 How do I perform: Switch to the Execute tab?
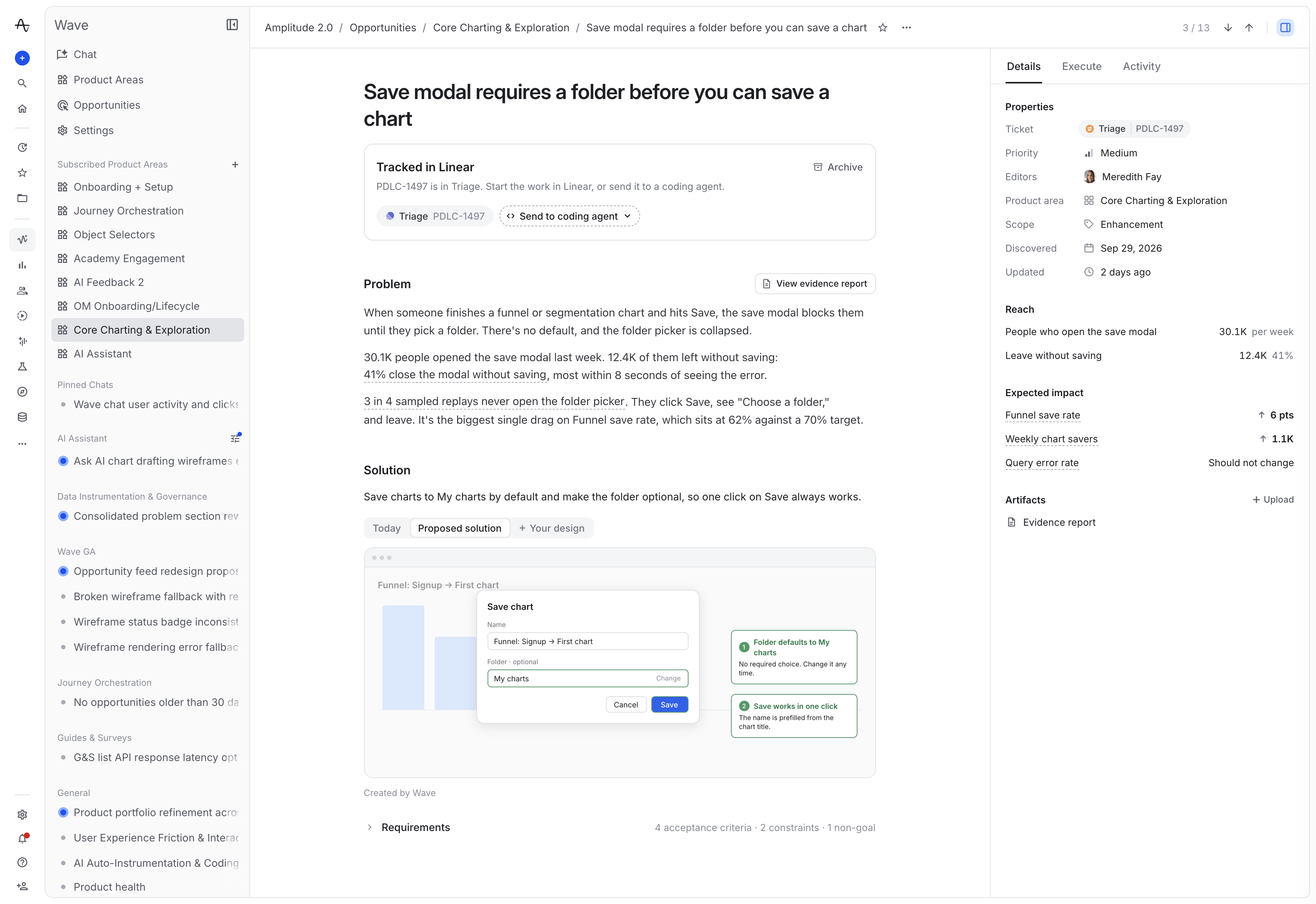coord(1082,66)
